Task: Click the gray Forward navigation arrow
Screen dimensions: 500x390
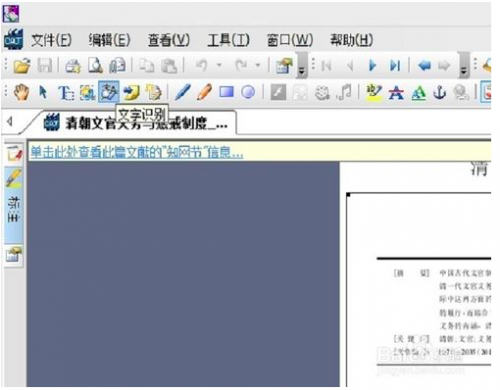Action: pyautogui.click(x=444, y=66)
